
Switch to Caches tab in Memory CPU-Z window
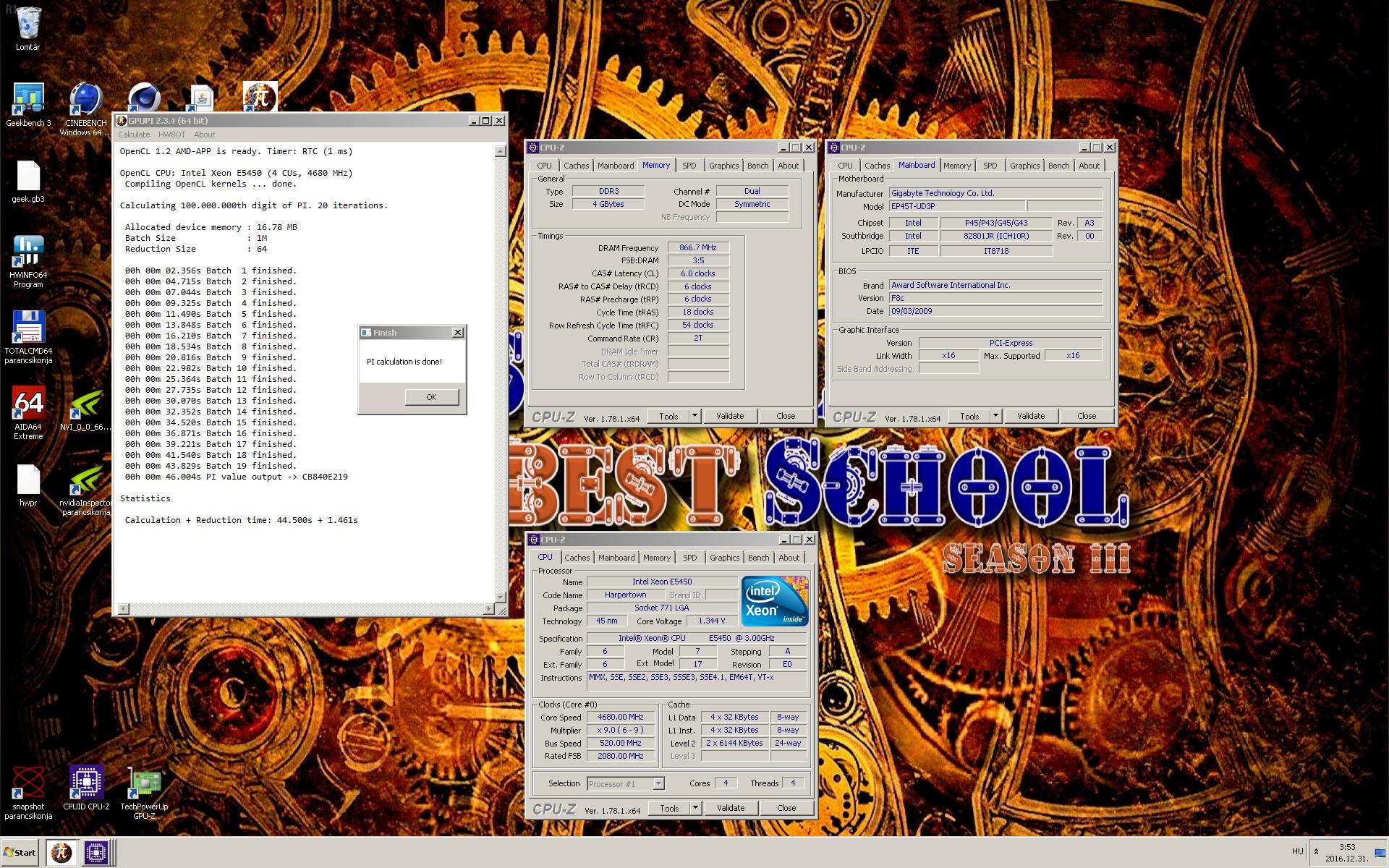pos(577,166)
